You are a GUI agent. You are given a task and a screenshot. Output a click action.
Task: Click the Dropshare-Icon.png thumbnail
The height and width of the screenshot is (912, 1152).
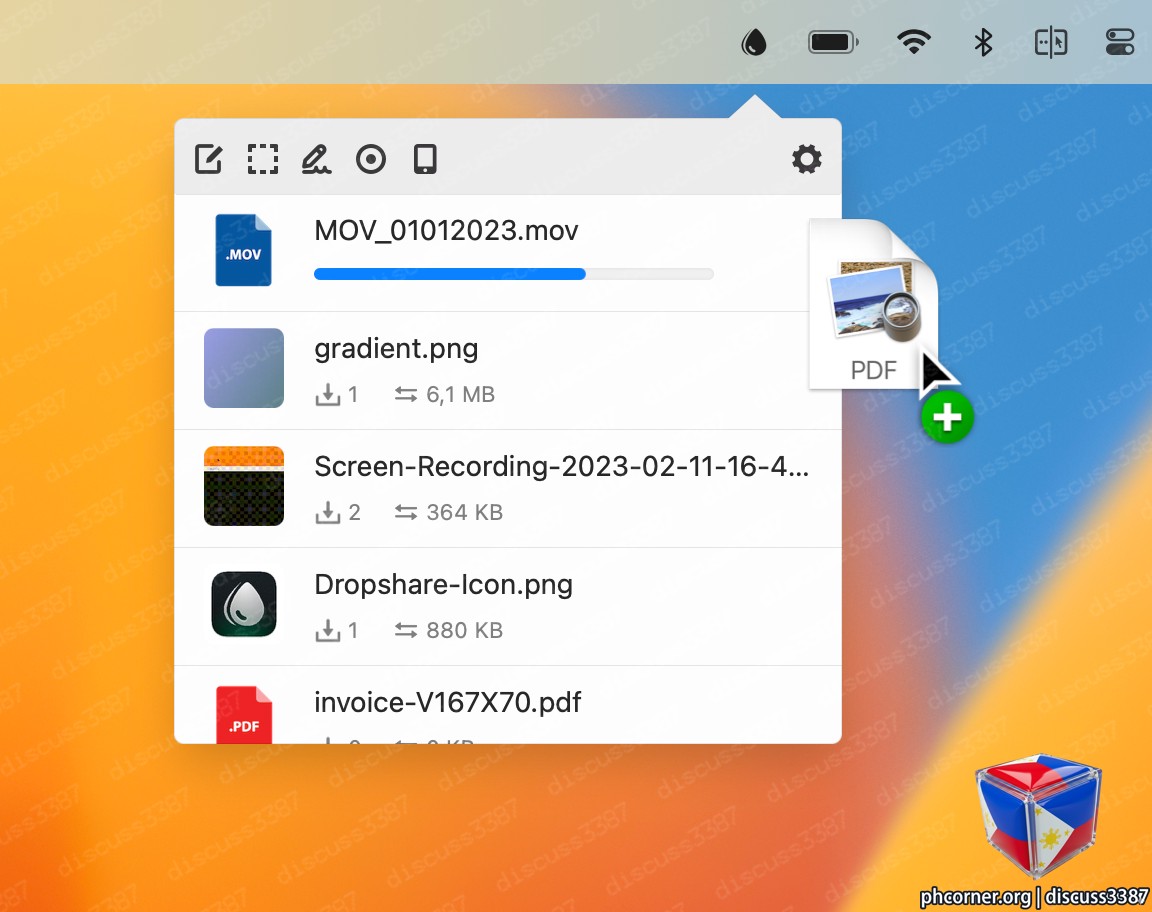tap(244, 604)
